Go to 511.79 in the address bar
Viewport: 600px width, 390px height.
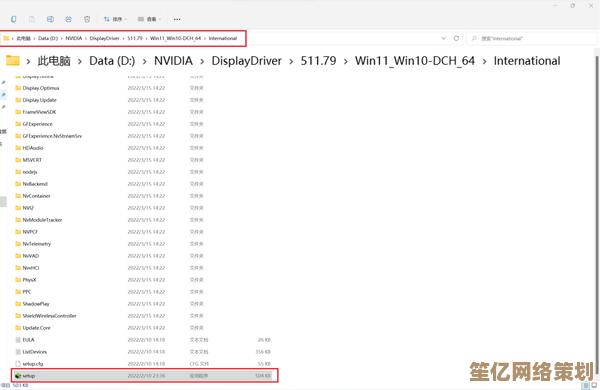tap(135, 38)
